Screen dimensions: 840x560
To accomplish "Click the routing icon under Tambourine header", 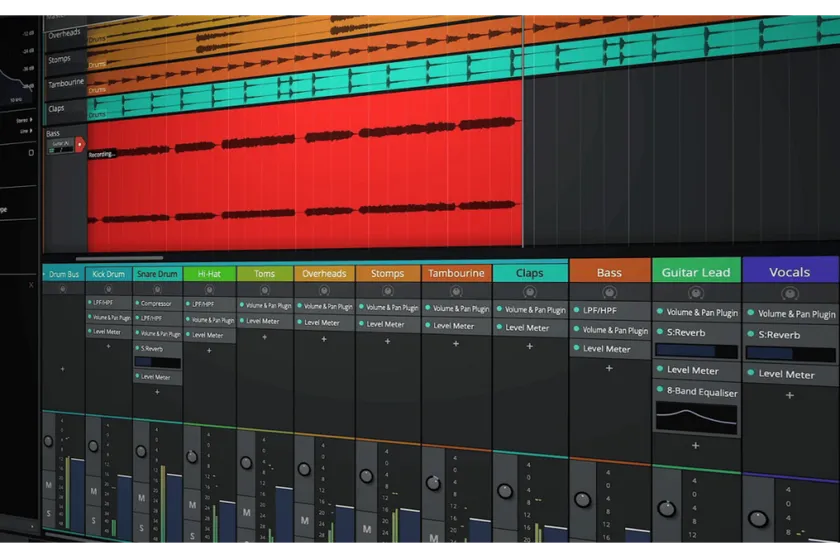I will pyautogui.click(x=456, y=292).
